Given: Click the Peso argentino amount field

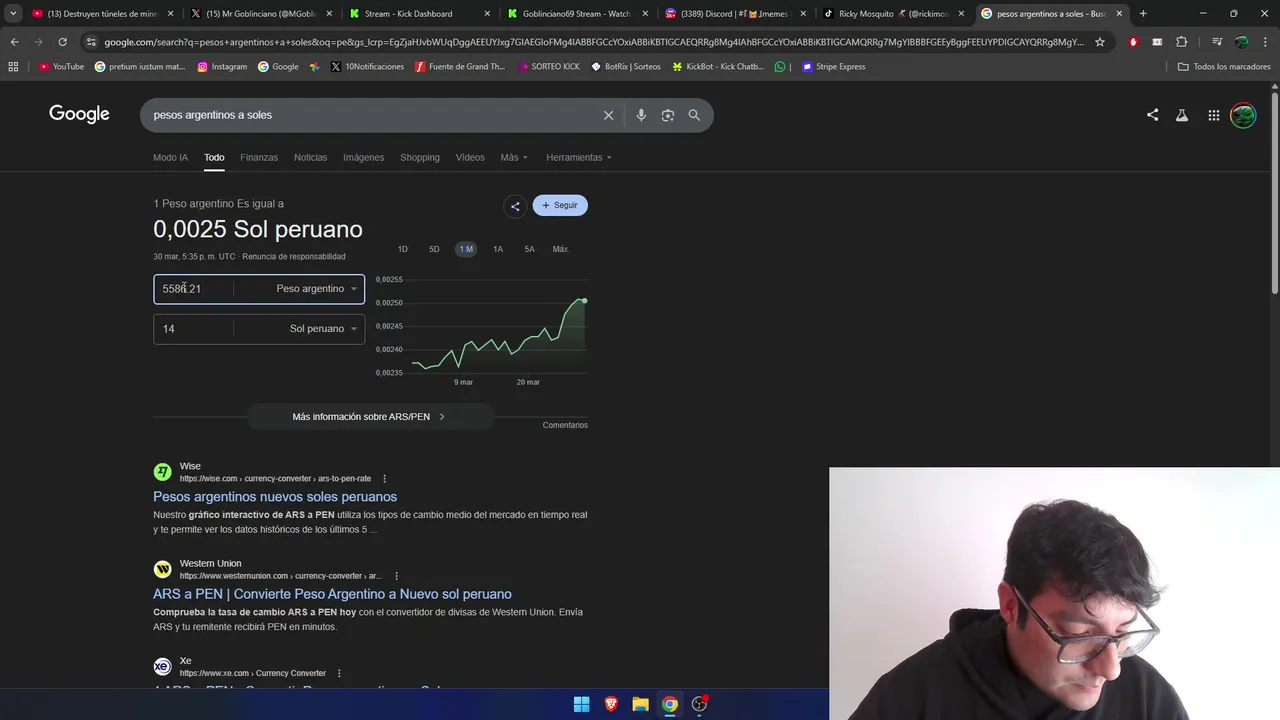Looking at the screenshot, I should tap(193, 289).
